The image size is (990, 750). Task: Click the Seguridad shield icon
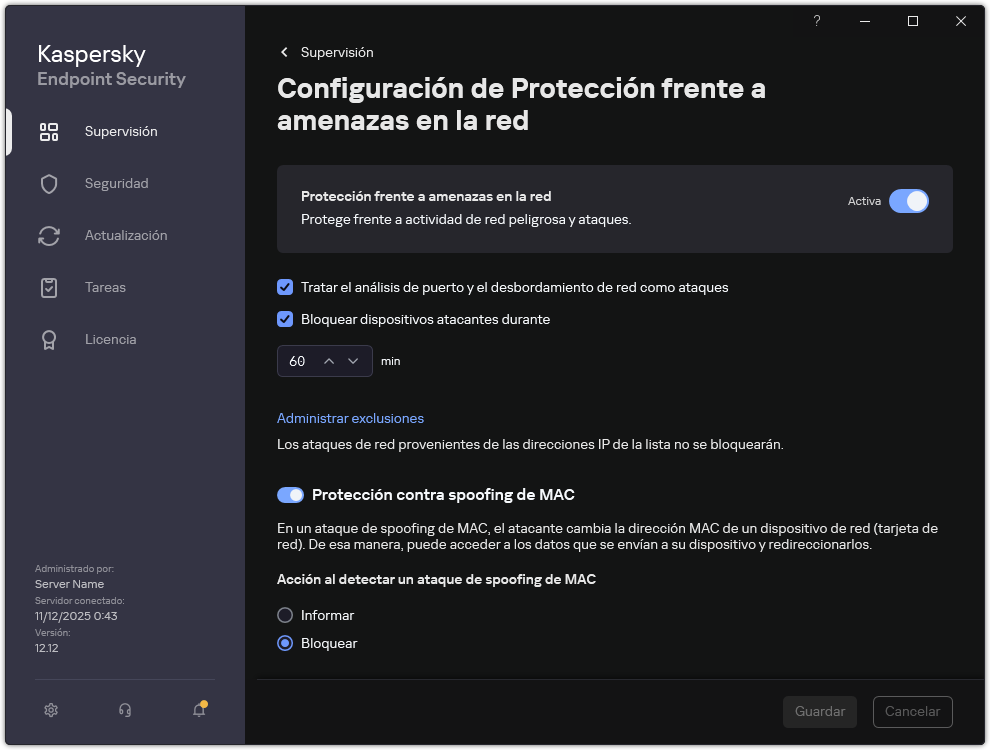click(49, 183)
